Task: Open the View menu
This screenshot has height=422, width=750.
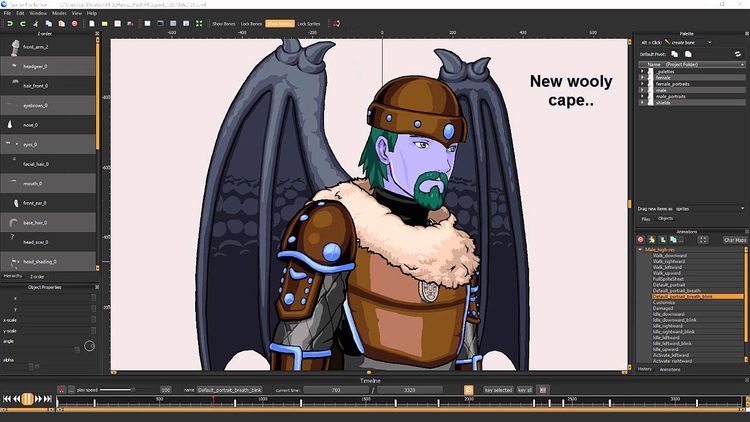Action: [x=77, y=13]
